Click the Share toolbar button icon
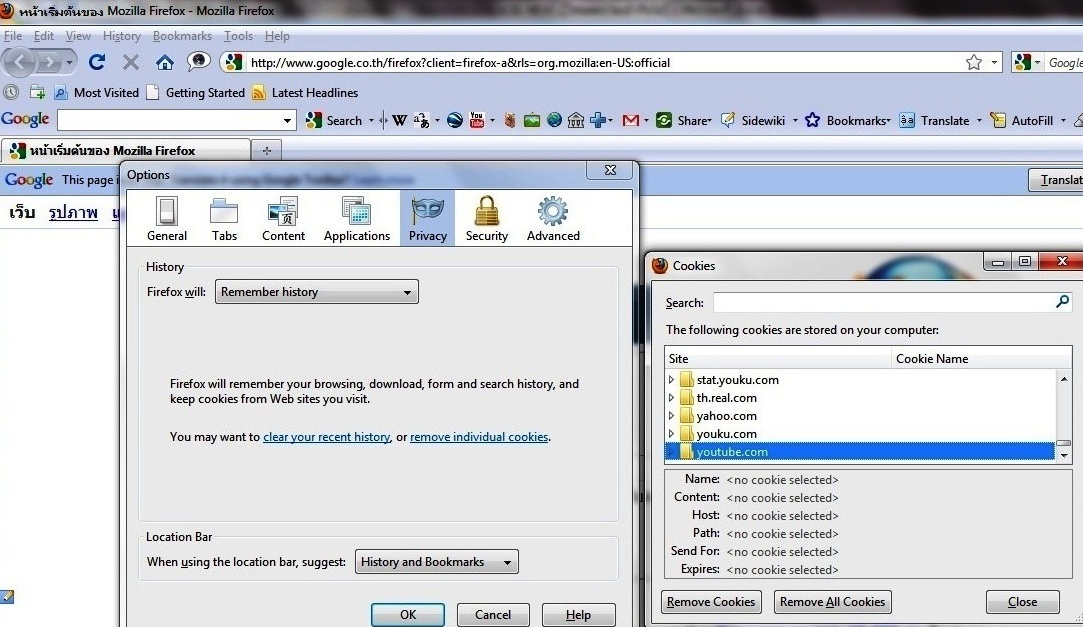1083x627 pixels. (x=663, y=120)
